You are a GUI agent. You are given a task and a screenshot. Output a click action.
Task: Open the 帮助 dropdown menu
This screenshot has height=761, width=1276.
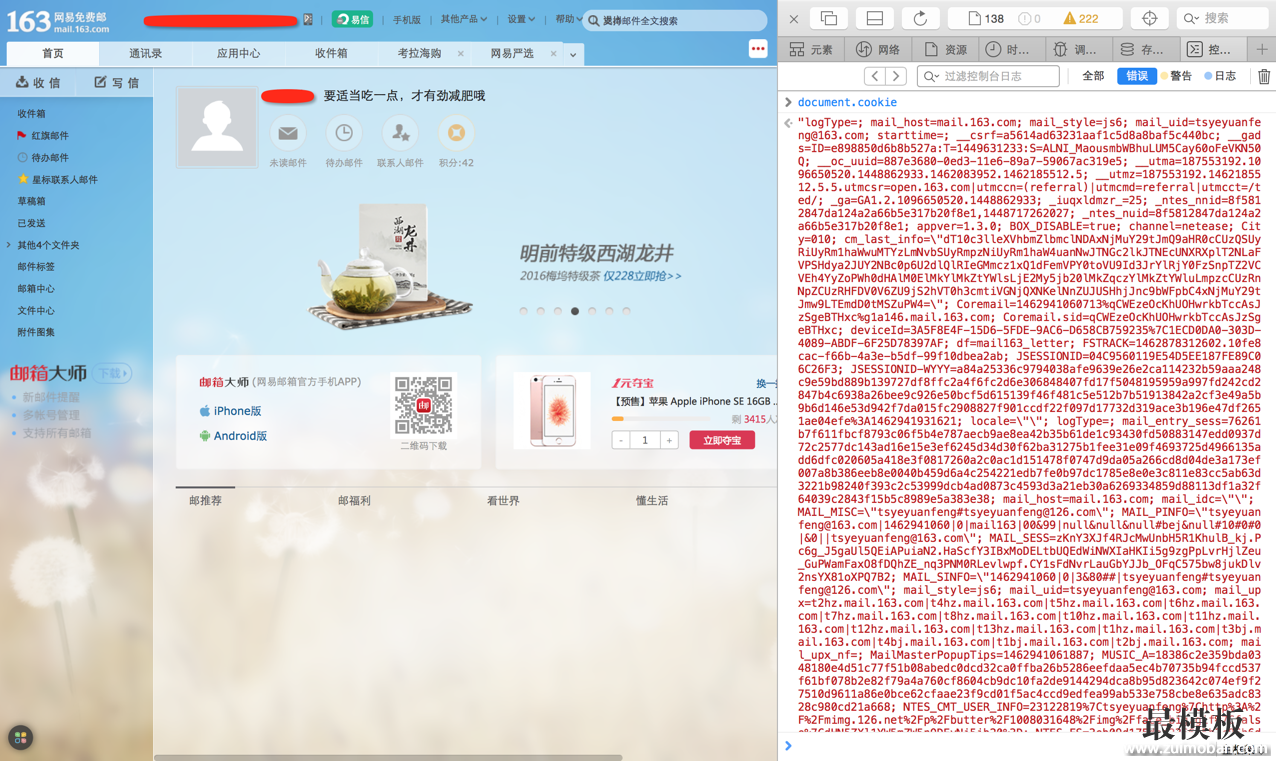tap(568, 19)
